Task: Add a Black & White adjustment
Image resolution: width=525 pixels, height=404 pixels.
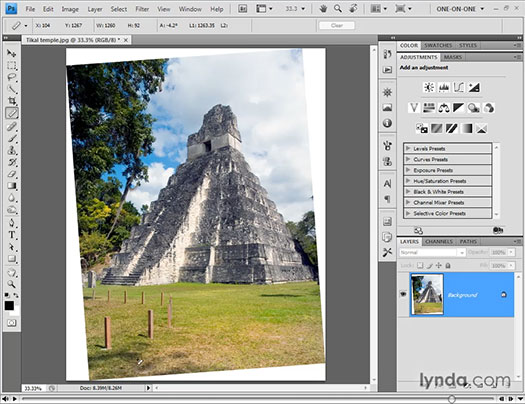Action: pyautogui.click(x=458, y=108)
